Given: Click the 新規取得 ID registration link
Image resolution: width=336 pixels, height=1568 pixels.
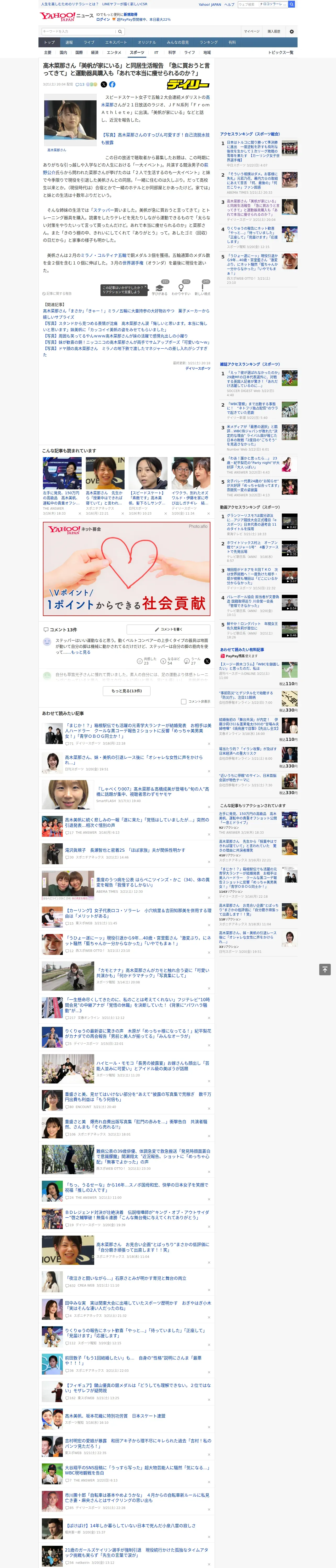Looking at the screenshot, I should click(131, 15).
